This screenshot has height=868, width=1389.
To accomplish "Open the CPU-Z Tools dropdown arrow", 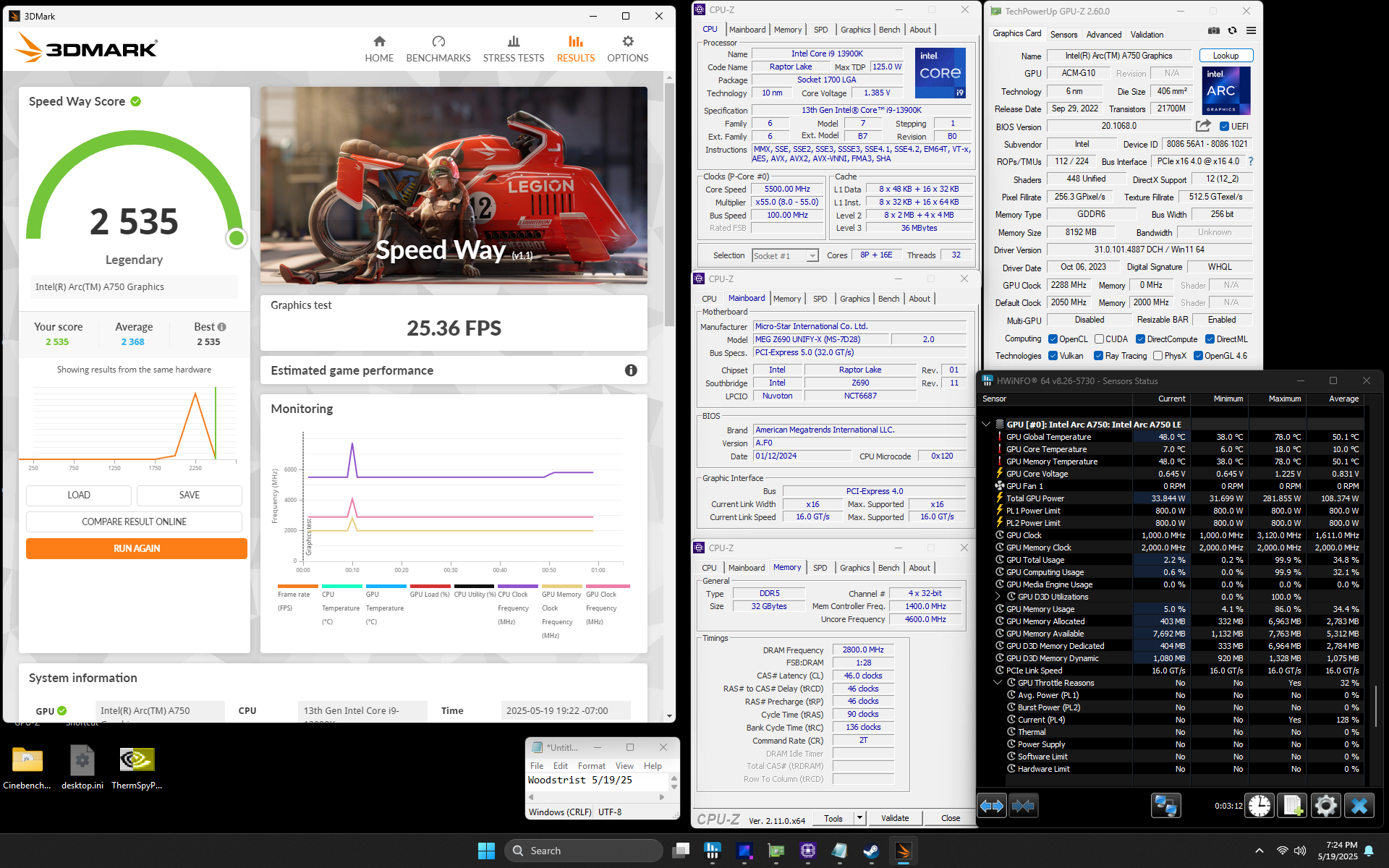I will [x=859, y=818].
